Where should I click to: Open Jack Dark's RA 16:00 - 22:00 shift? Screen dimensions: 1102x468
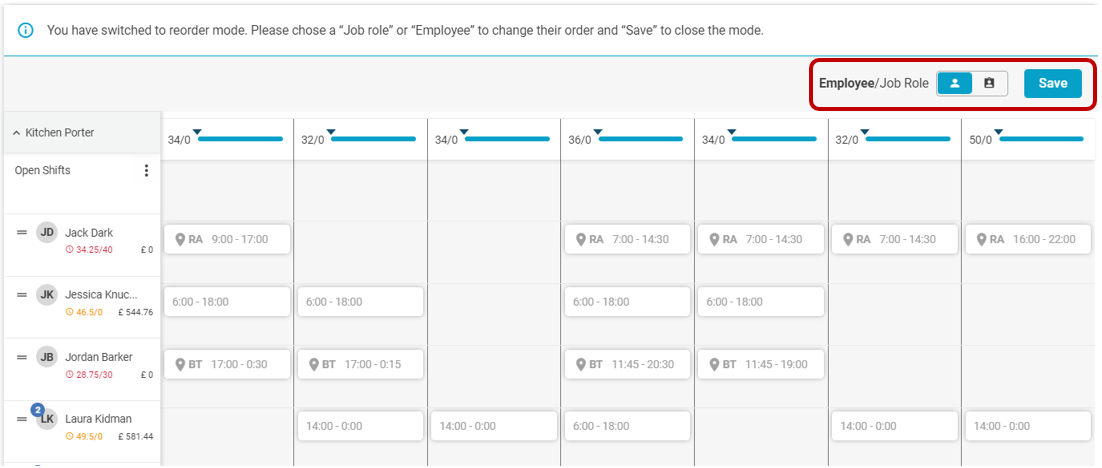click(1028, 239)
